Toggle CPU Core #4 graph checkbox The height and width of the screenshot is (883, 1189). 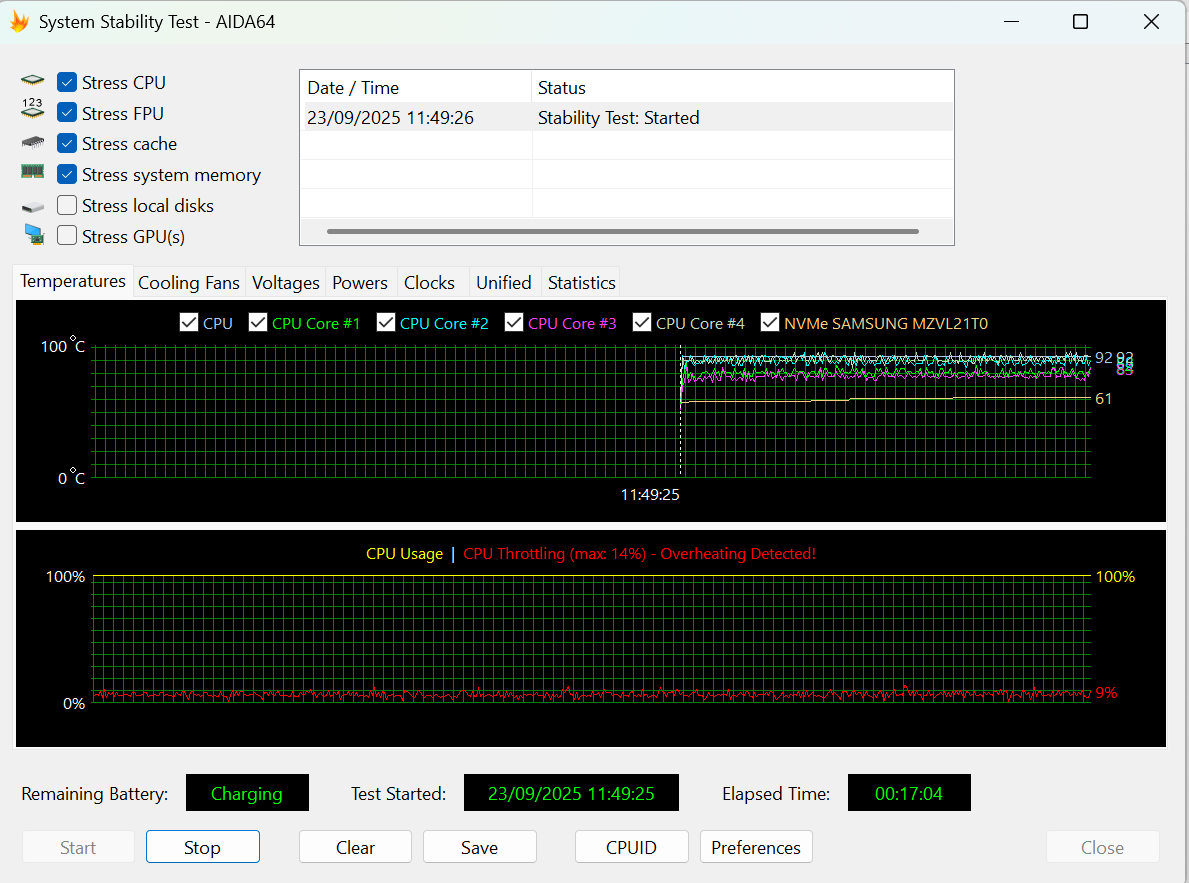click(642, 322)
